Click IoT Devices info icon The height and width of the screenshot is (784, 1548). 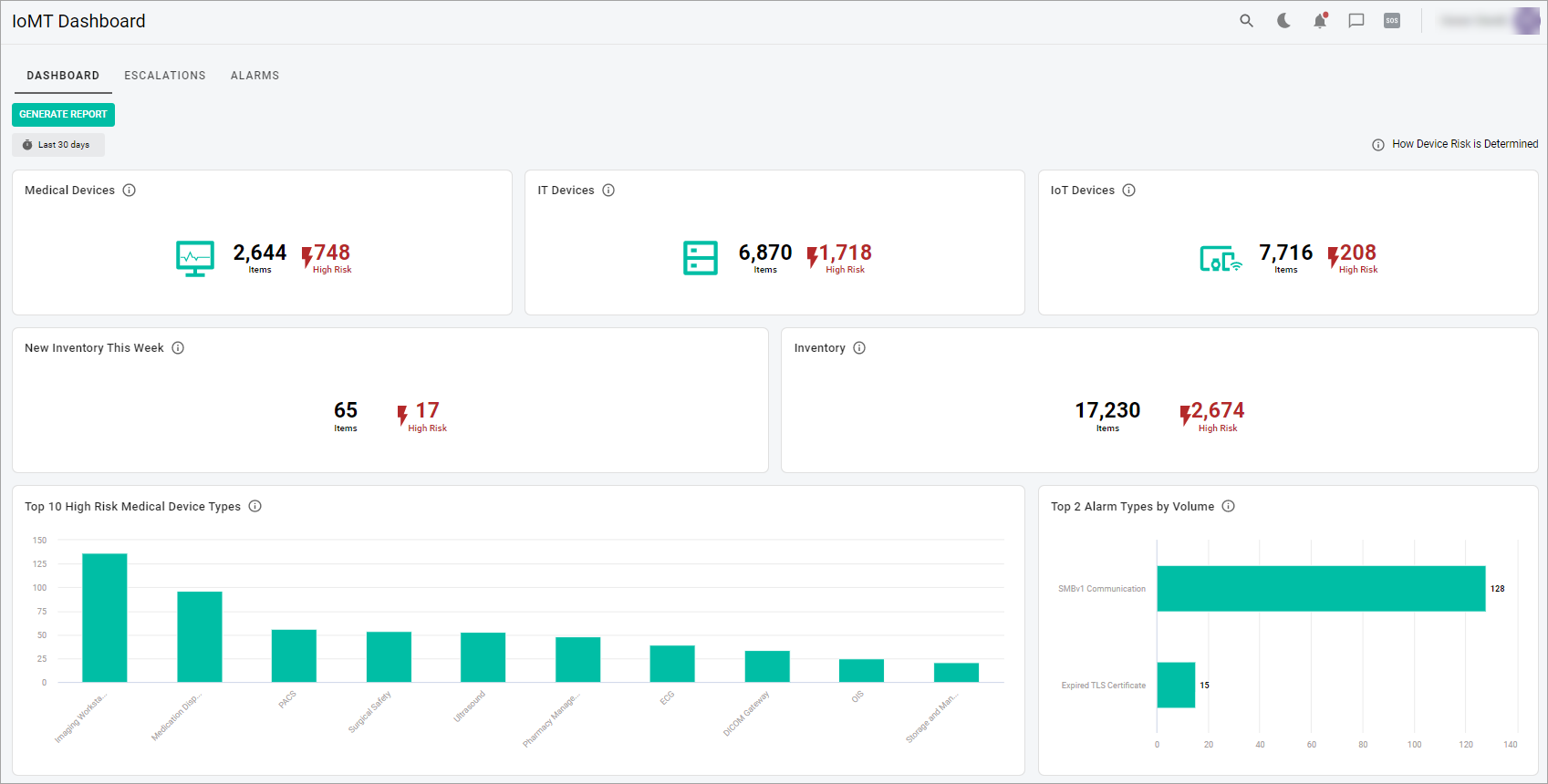1129,191
